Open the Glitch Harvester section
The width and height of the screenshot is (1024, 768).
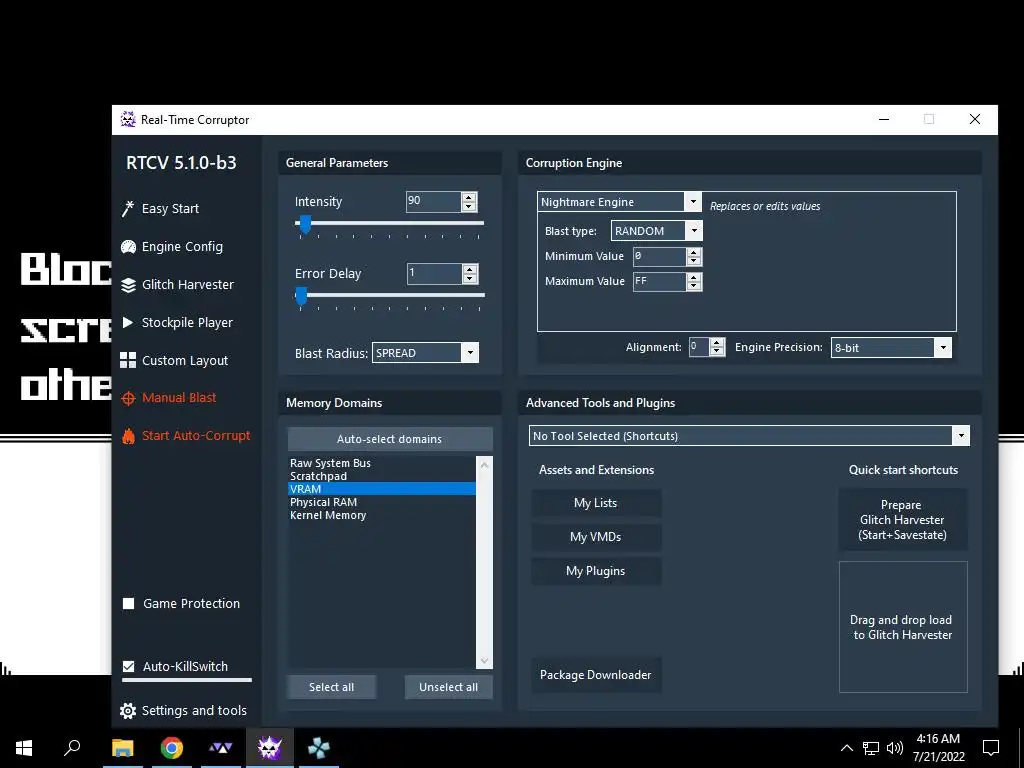click(187, 285)
